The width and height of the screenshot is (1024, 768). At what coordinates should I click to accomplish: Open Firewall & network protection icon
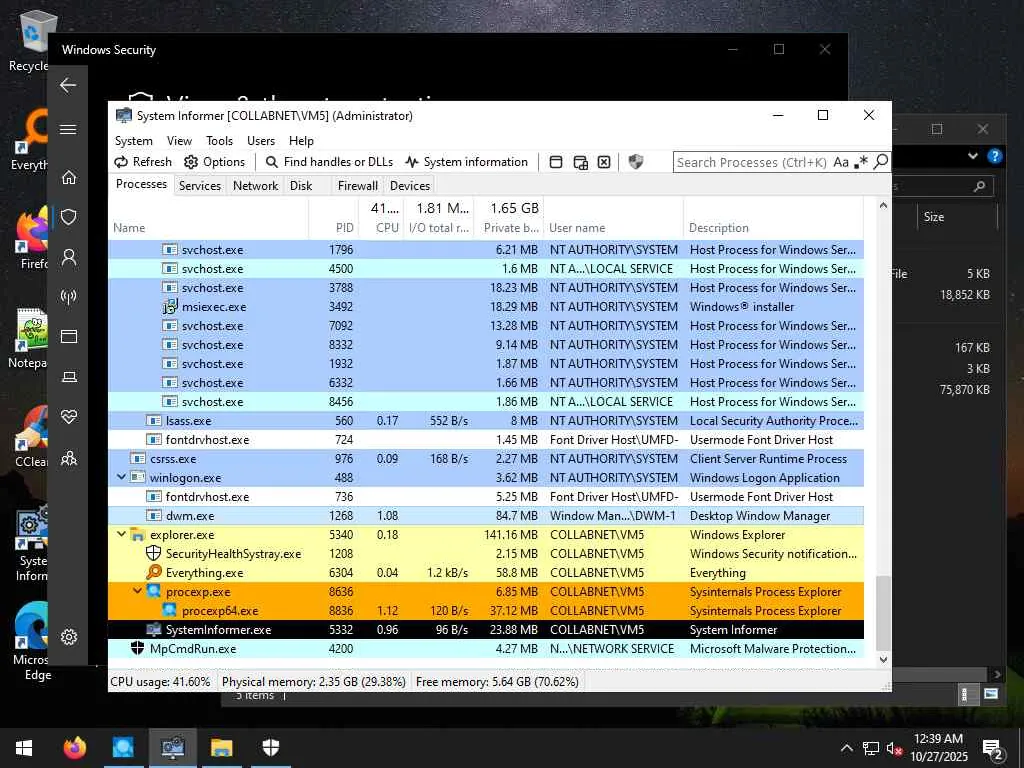pyautogui.click(x=69, y=296)
